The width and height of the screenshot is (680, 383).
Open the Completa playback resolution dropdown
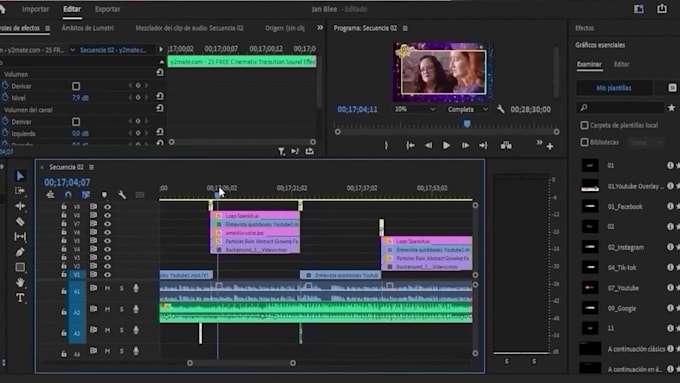click(x=468, y=109)
